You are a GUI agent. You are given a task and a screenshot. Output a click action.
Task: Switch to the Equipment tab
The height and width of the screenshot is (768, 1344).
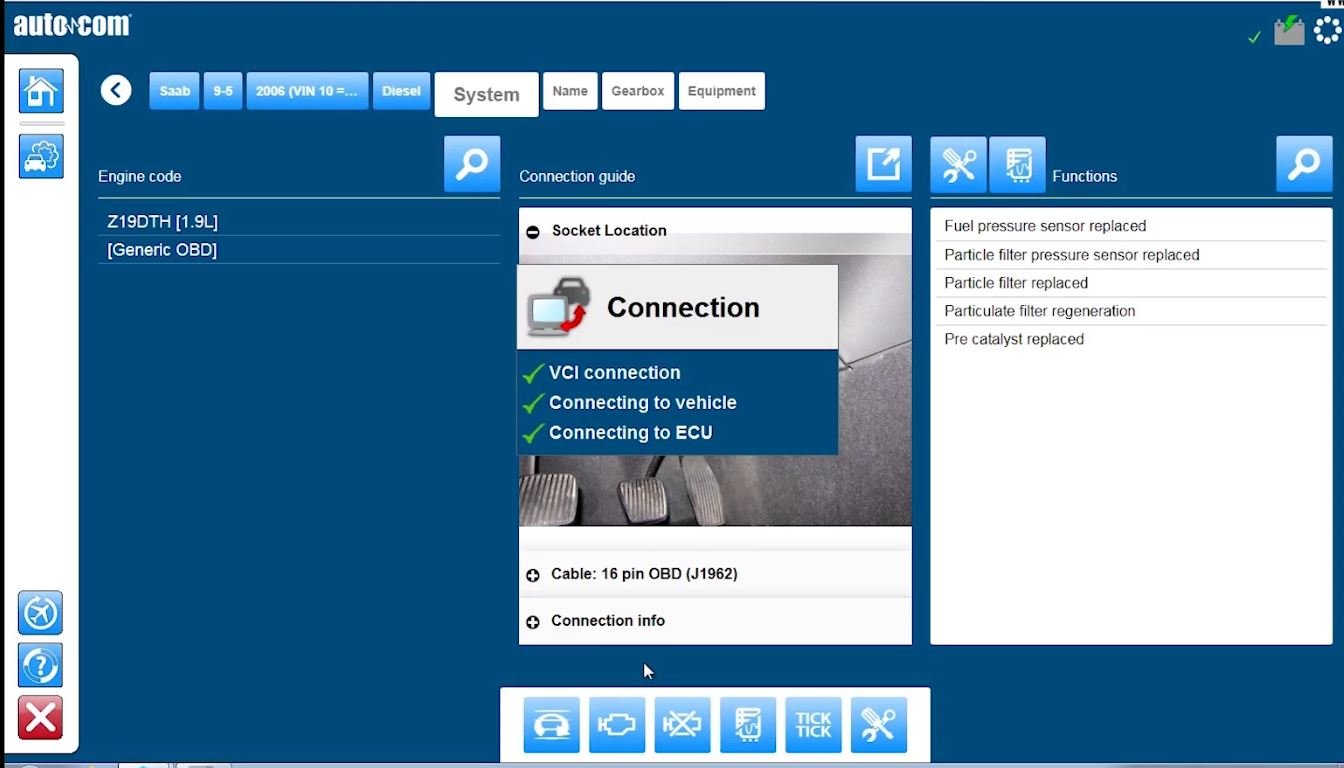[x=721, y=91]
